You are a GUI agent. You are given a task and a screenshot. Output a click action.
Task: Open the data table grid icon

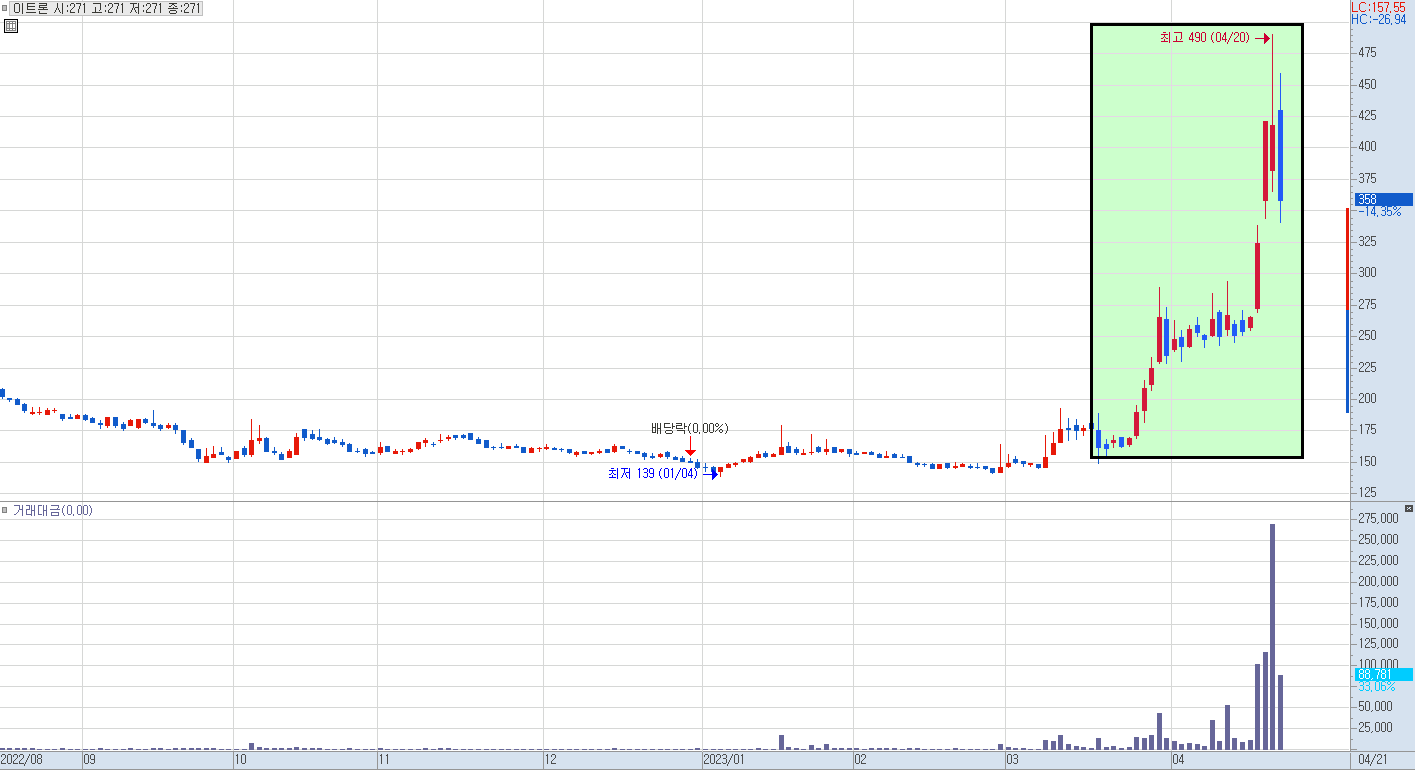11,26
